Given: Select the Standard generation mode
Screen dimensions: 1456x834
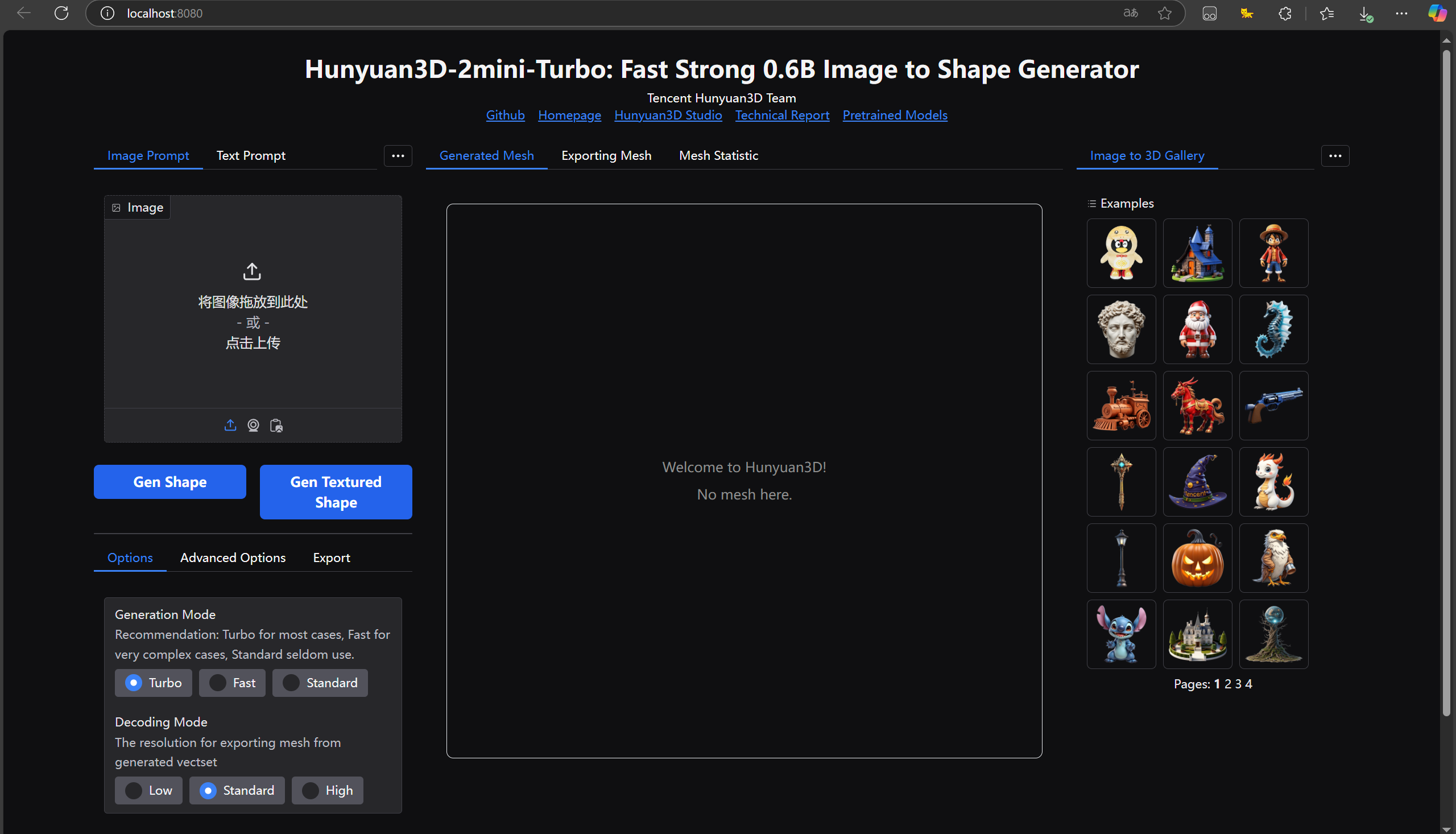Looking at the screenshot, I should tap(320, 683).
